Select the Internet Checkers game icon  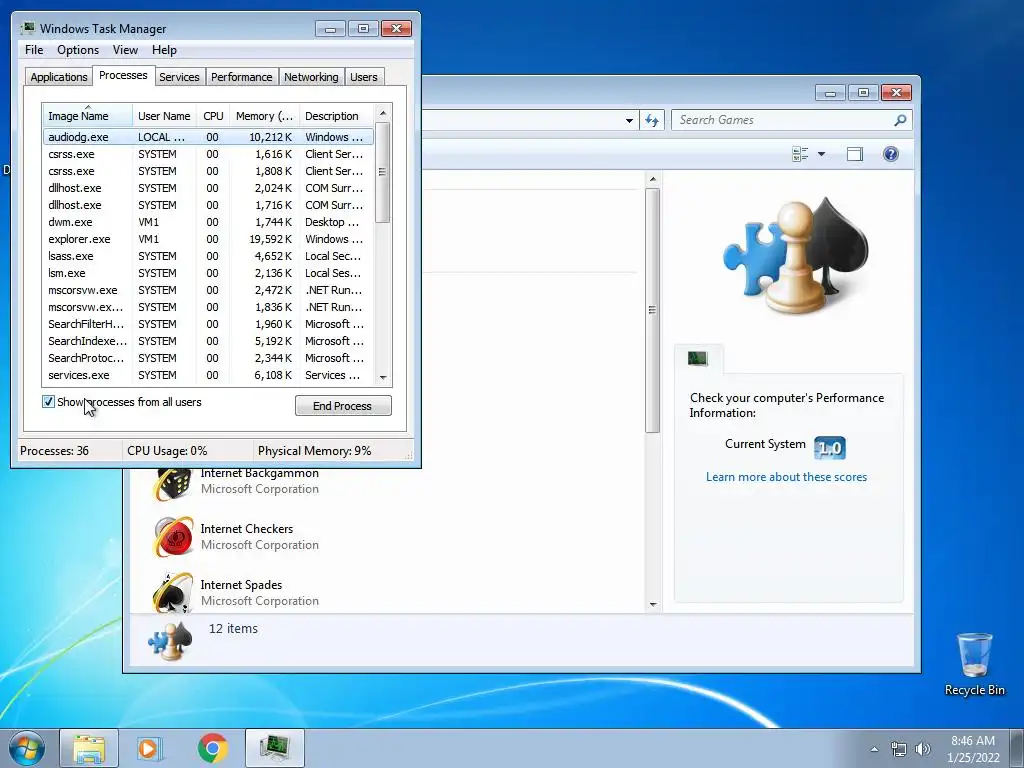(x=173, y=537)
